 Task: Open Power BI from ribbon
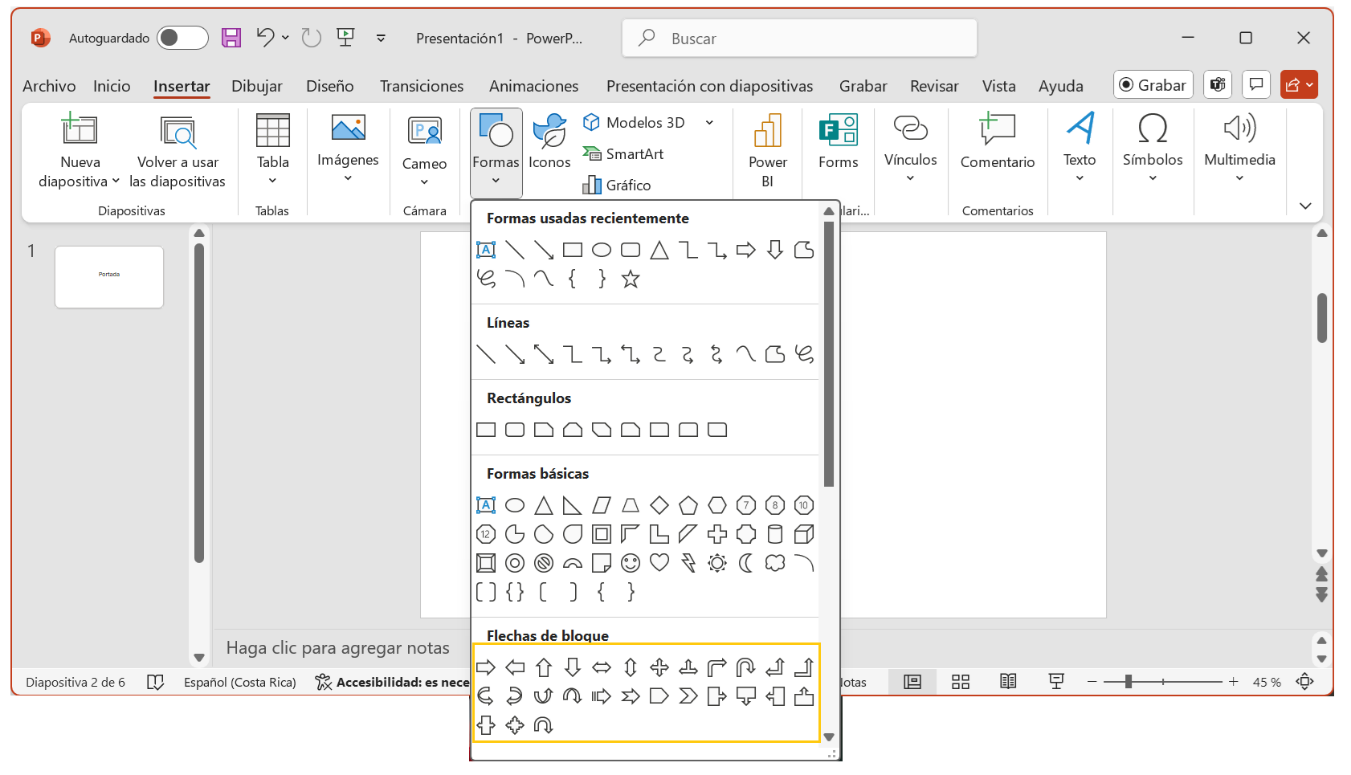767,150
